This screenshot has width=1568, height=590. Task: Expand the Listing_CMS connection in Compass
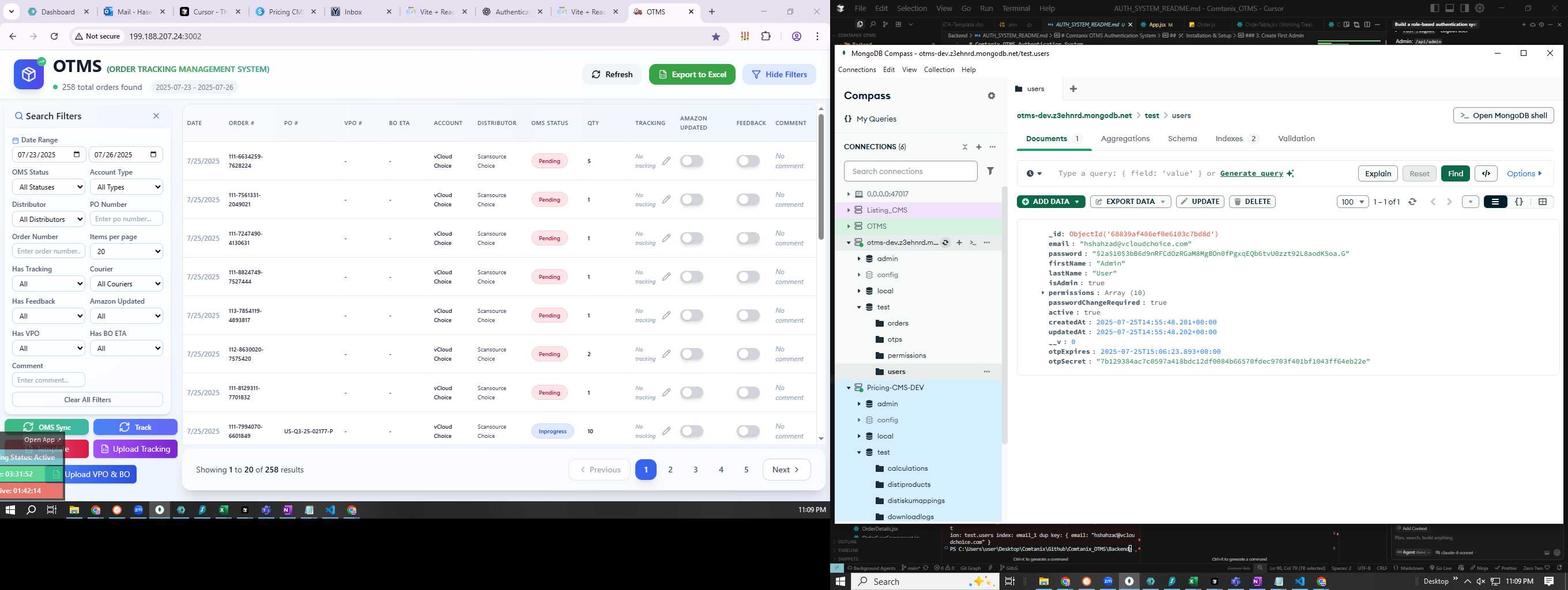(849, 210)
